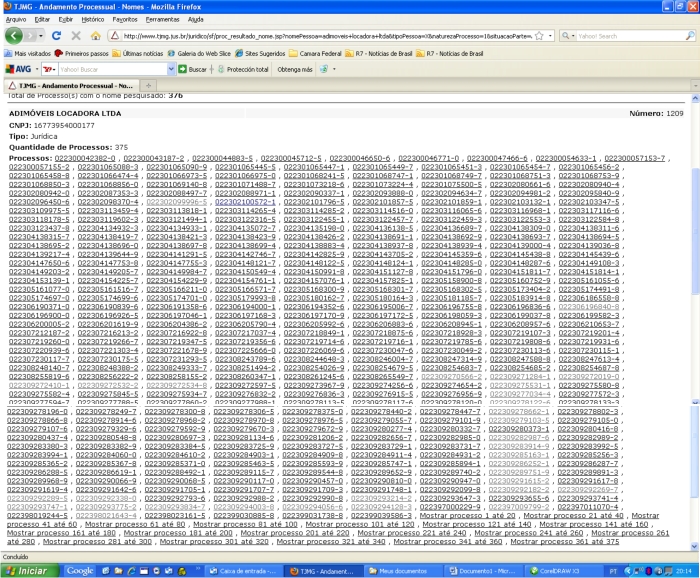Screen dimensions: 700x578
Task: Open the Editar menu
Action: coord(42,20)
